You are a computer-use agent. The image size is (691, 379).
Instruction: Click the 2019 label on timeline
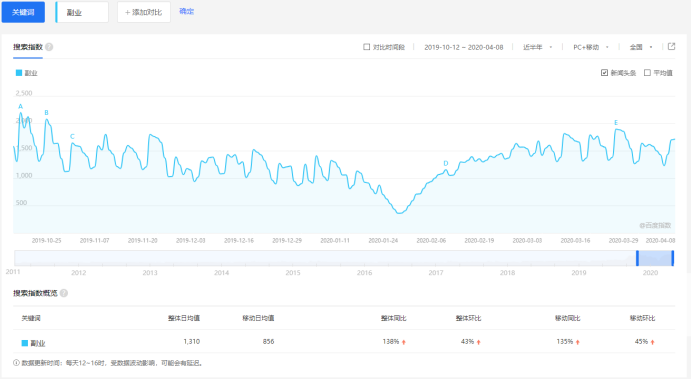579,273
